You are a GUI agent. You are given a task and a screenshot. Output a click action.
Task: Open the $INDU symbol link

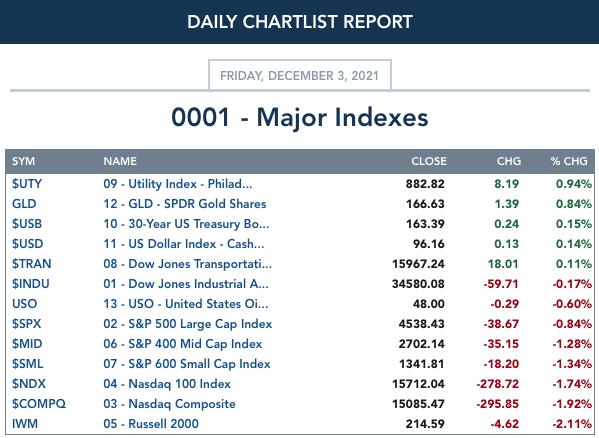[x=31, y=284]
